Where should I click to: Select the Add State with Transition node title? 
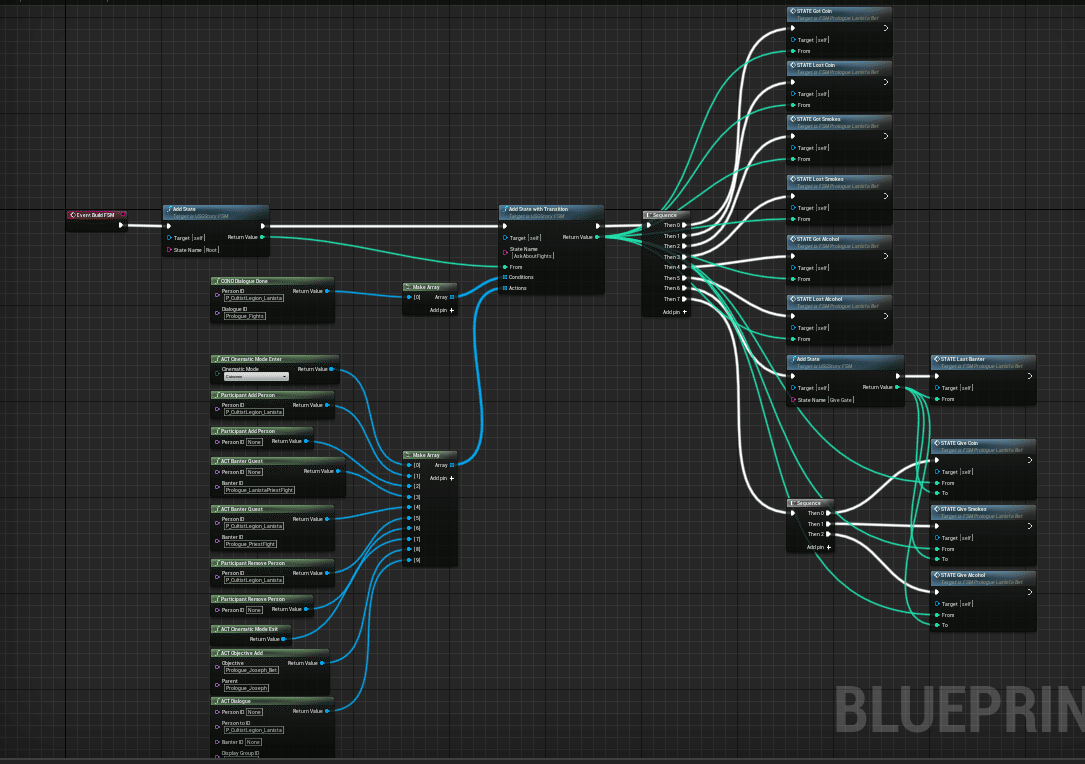(538, 209)
